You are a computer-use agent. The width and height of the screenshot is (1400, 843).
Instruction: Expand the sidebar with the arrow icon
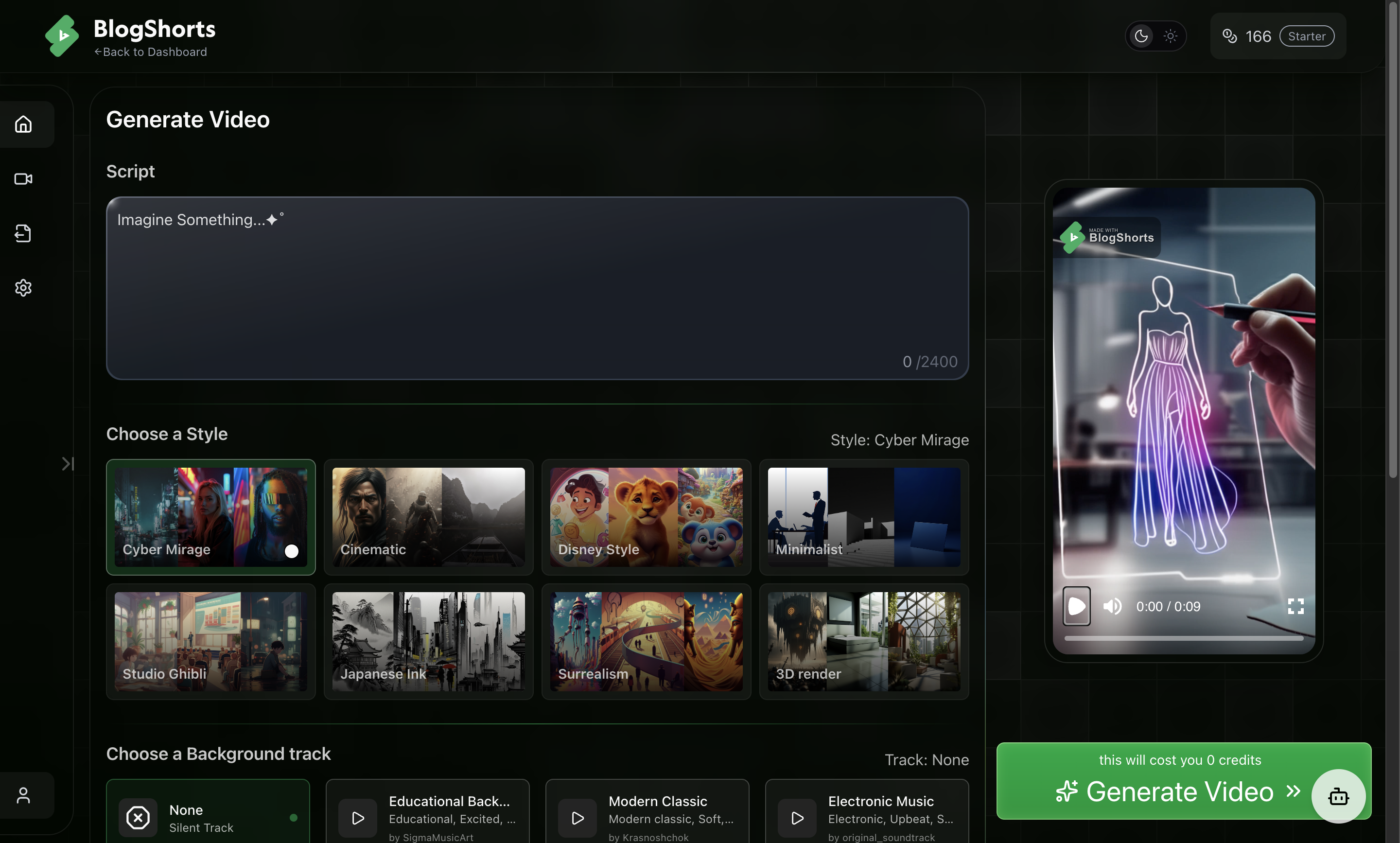tap(68, 464)
